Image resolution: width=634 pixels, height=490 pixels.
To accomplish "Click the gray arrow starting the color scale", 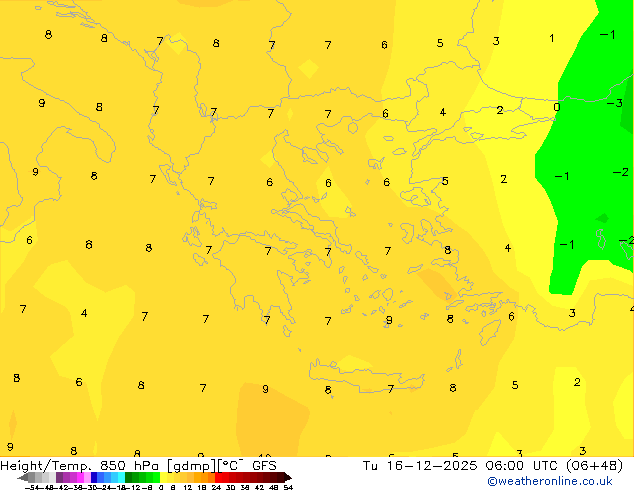I will coord(22,477).
